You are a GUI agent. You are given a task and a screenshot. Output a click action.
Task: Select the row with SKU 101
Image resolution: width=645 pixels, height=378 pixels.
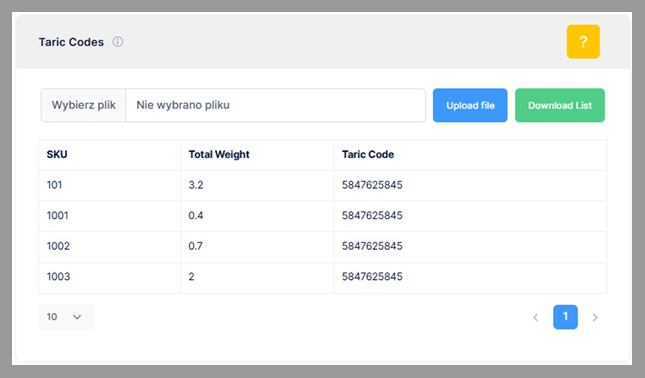point(323,186)
